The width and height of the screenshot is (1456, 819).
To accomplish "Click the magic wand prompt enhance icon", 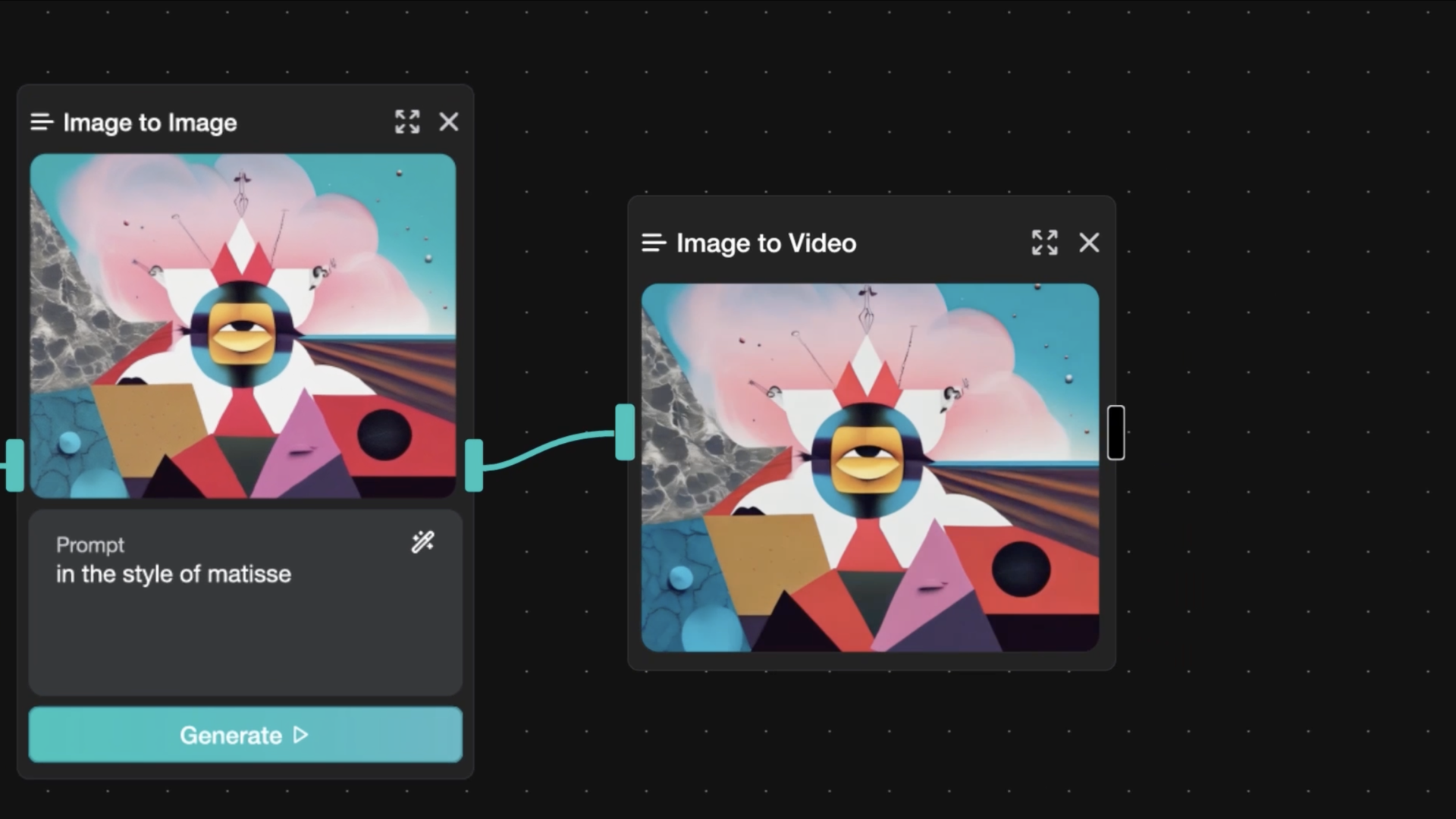I will click(x=422, y=541).
